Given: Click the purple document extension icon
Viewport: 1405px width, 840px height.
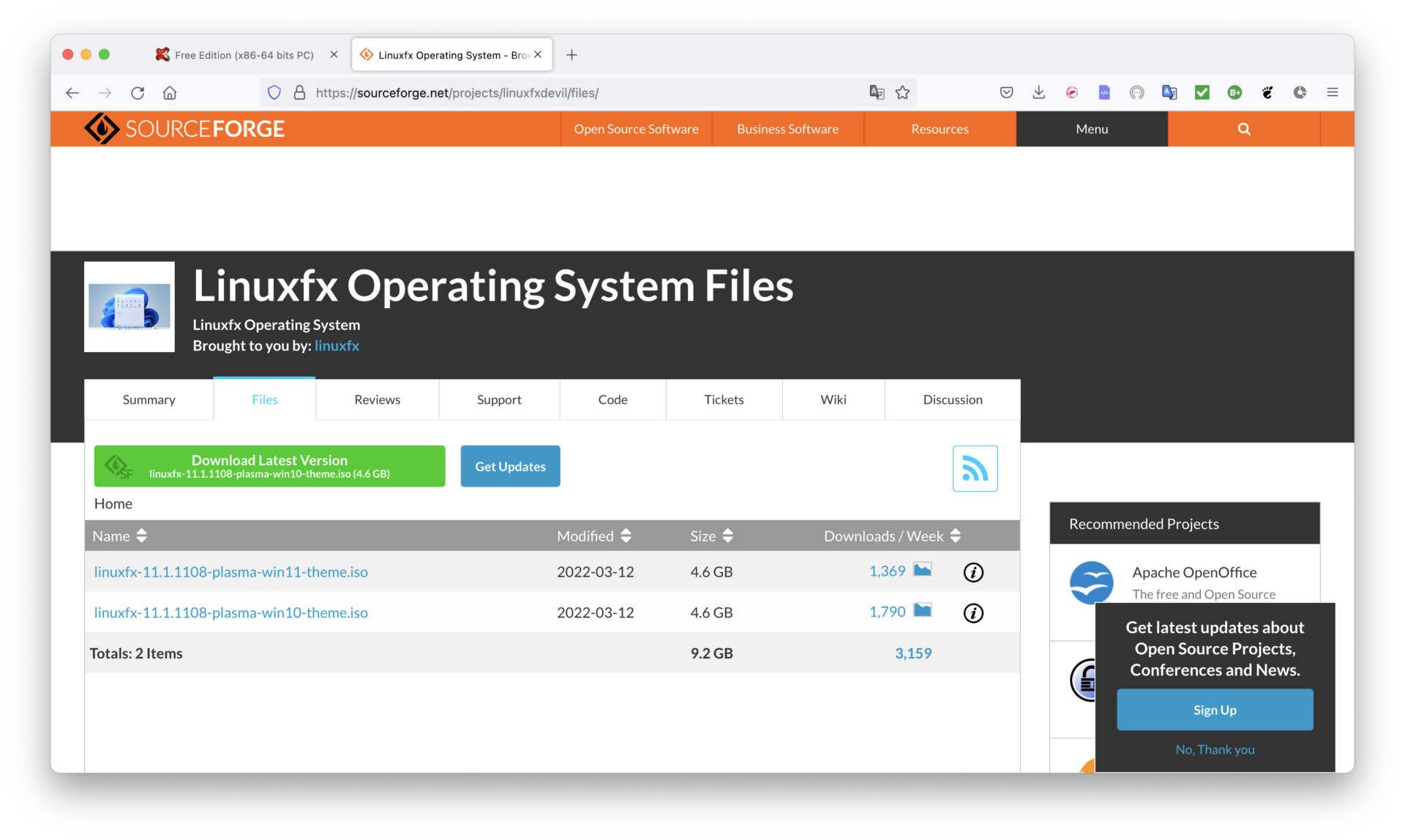Looking at the screenshot, I should pyautogui.click(x=1104, y=92).
